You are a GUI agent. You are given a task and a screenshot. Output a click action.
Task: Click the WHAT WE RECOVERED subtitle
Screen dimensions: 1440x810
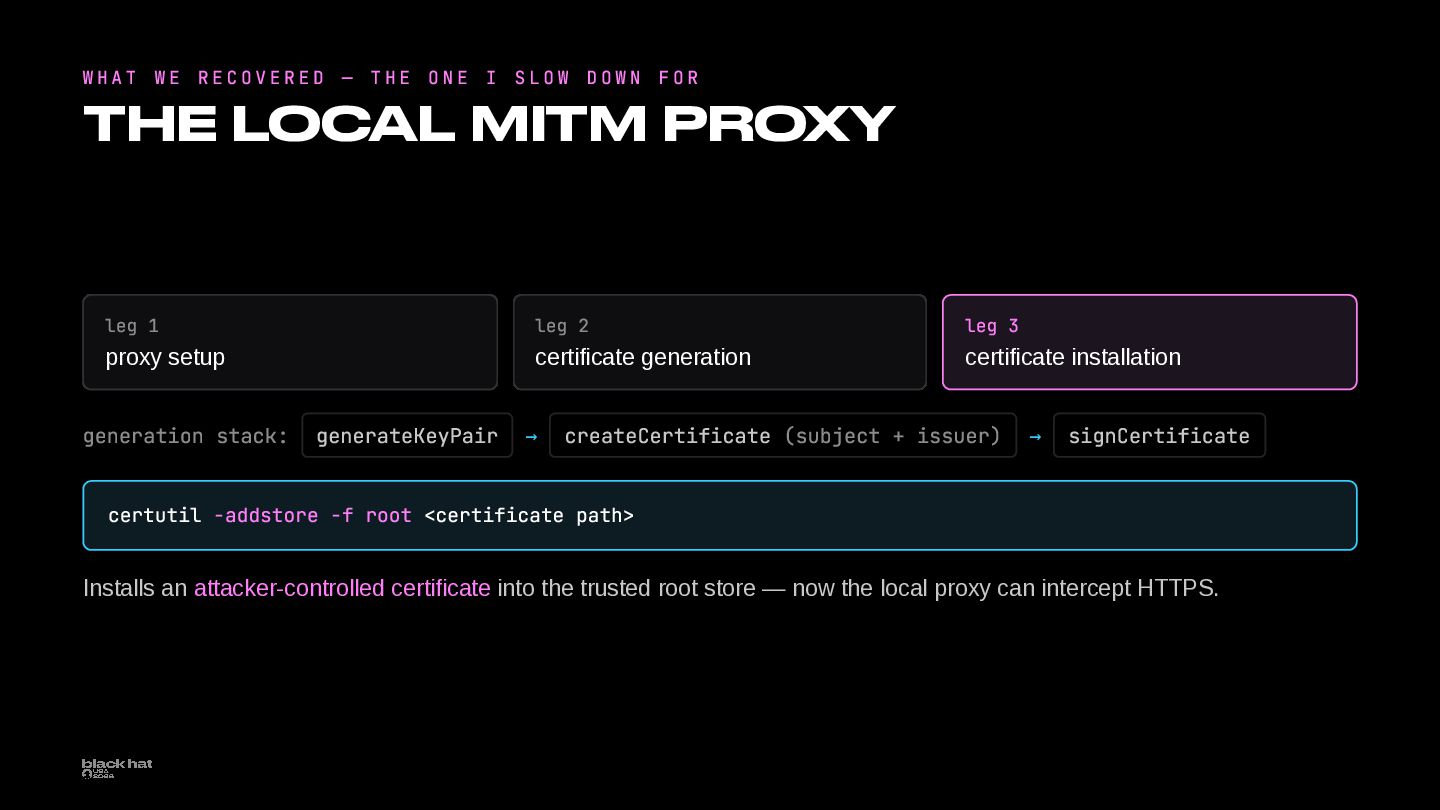[392, 78]
